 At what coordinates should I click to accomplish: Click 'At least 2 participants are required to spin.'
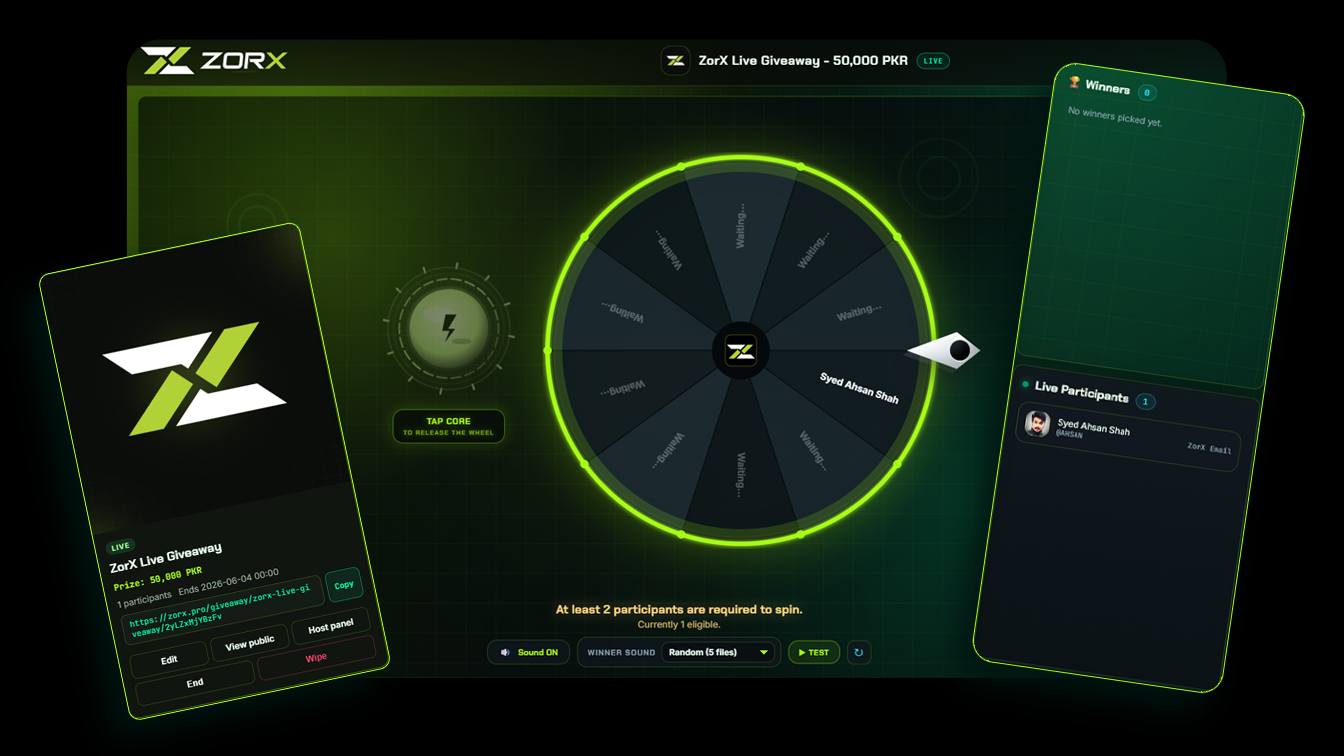tap(679, 609)
